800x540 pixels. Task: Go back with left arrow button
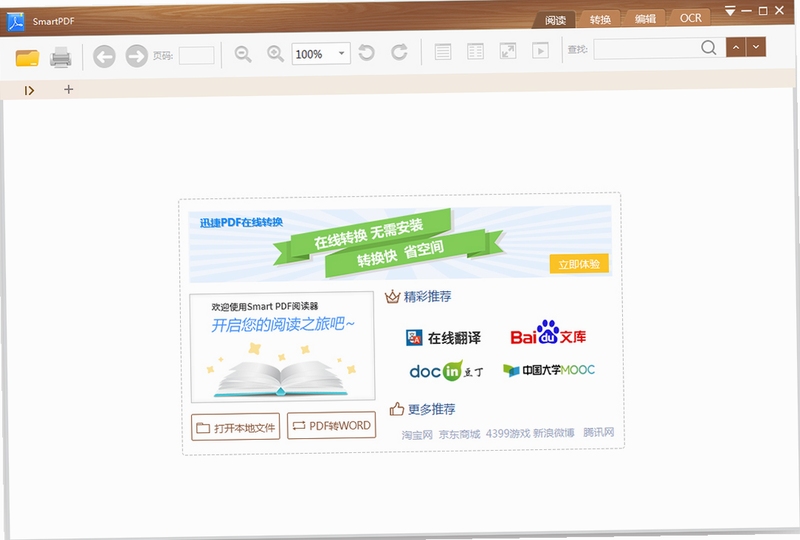104,56
